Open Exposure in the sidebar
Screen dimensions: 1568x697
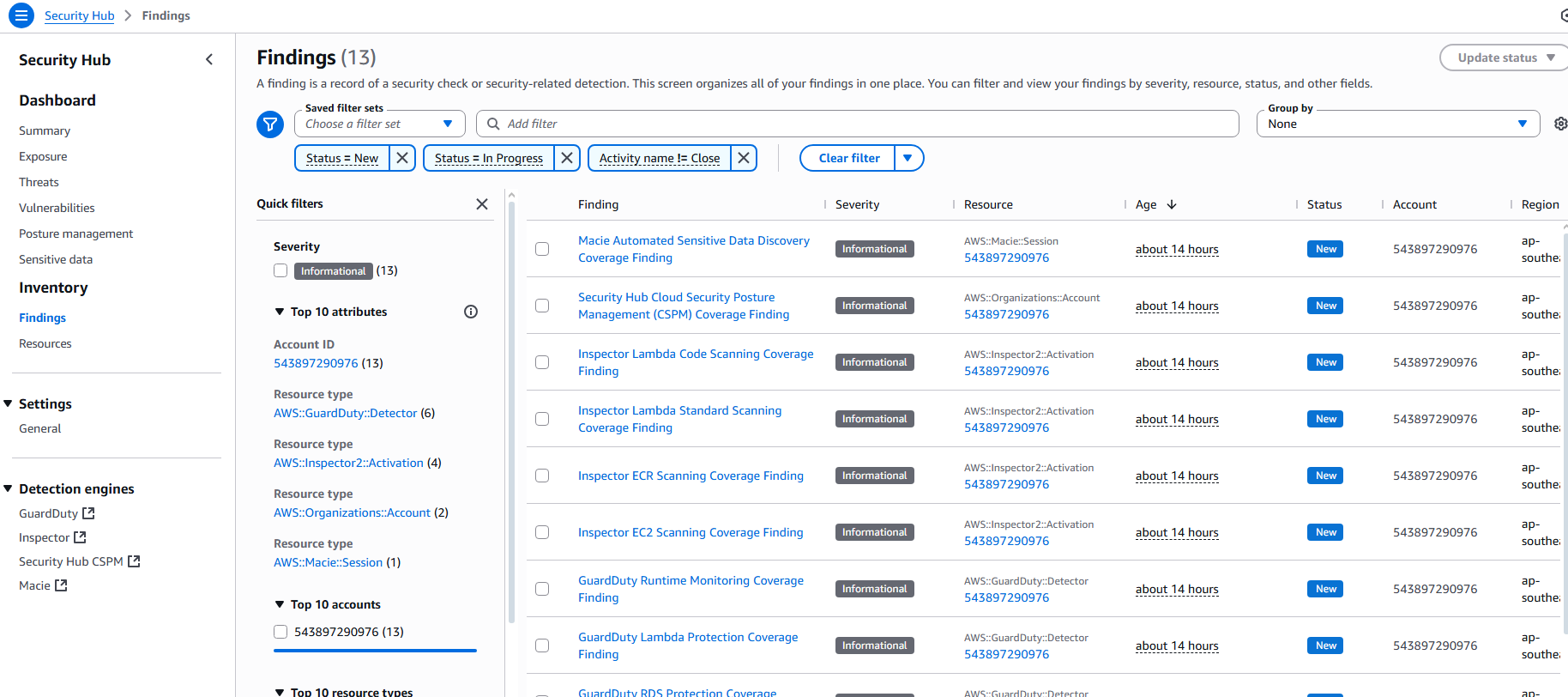coord(43,156)
